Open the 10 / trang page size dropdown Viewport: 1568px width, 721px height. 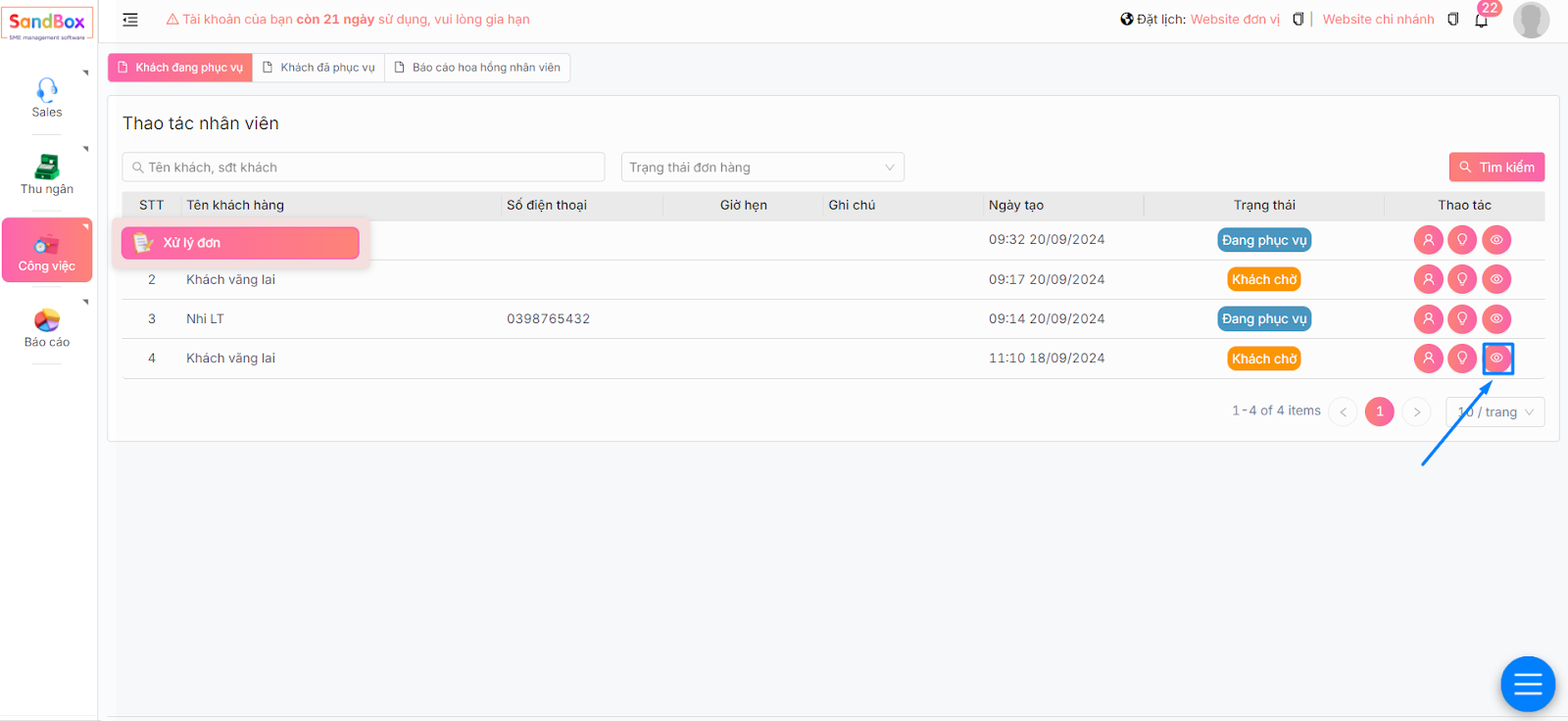click(1495, 412)
